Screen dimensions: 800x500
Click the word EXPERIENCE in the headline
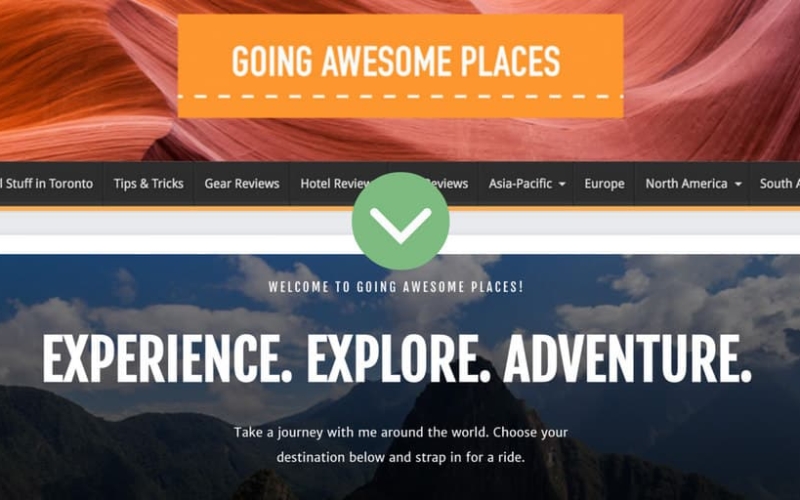167,359
